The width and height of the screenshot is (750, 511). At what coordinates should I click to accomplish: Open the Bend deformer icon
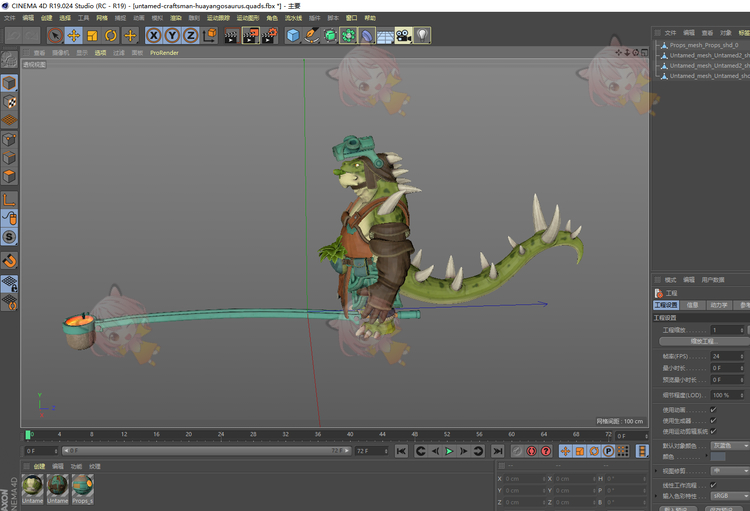(x=367, y=35)
